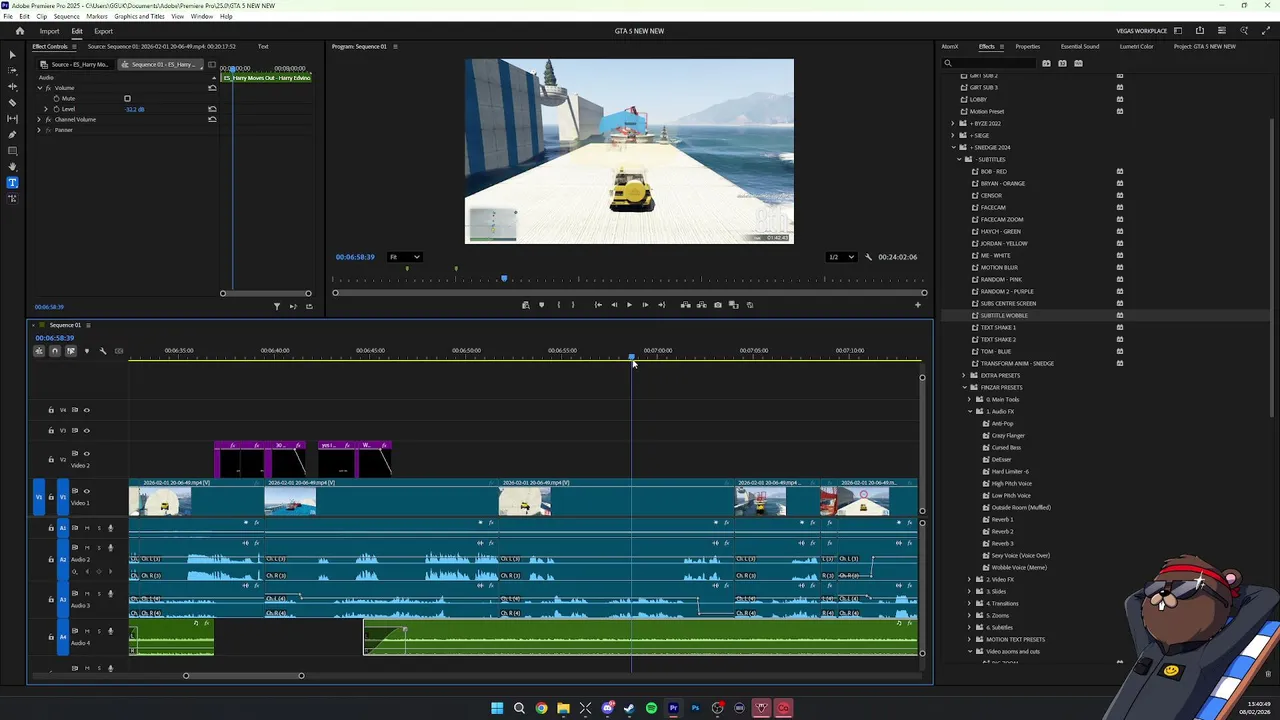Viewport: 1280px width, 720px height.
Task: Toggle the A4 track target button
Action: pyautogui.click(x=62, y=637)
